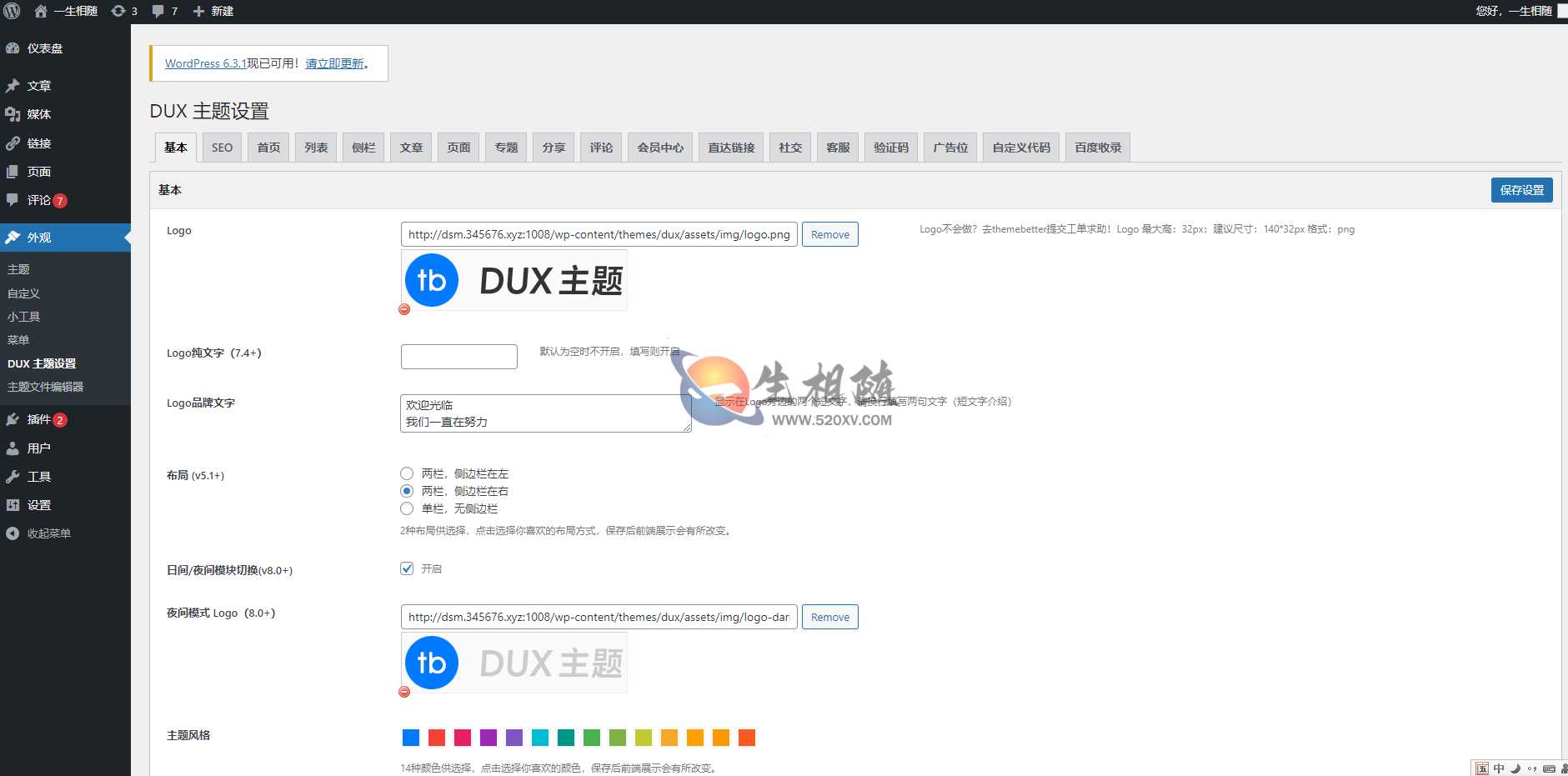Click the Logo纯文字 input field
Viewport: 1568px width, 776px height.
(458, 356)
